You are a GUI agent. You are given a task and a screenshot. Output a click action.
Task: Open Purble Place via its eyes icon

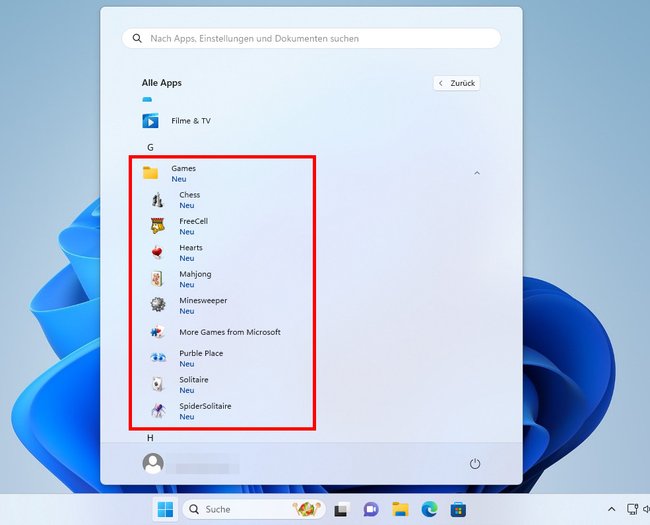[158, 357]
